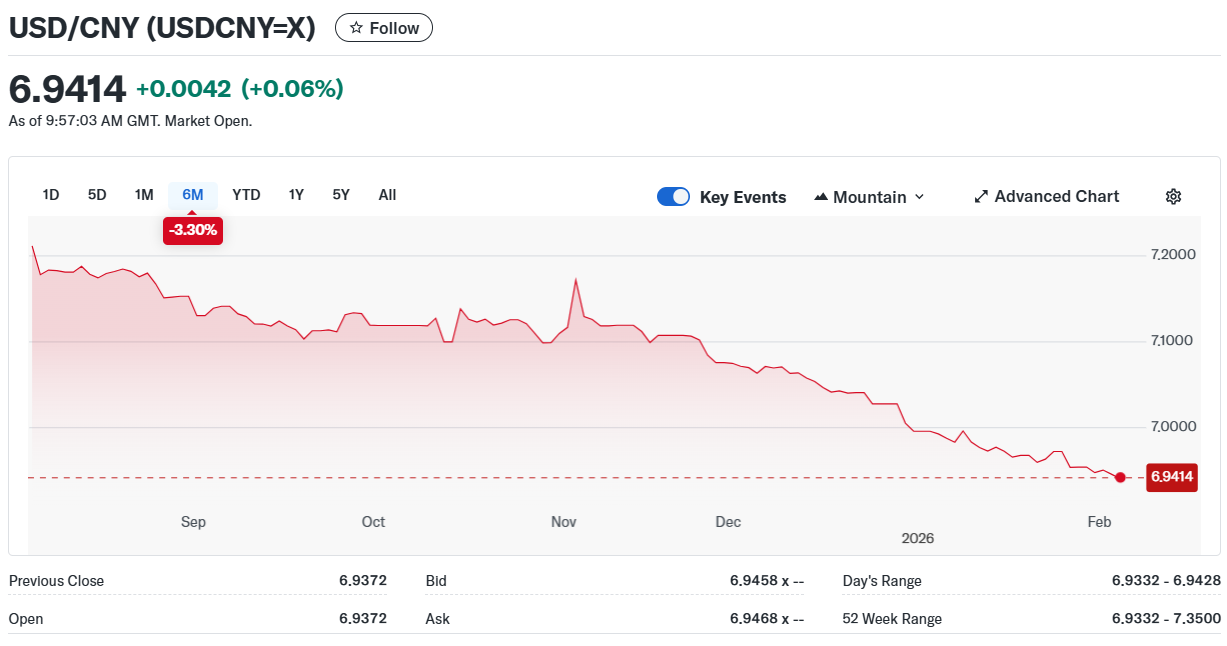Switch to the 1M time range
The height and width of the screenshot is (646, 1227).
[x=144, y=195]
